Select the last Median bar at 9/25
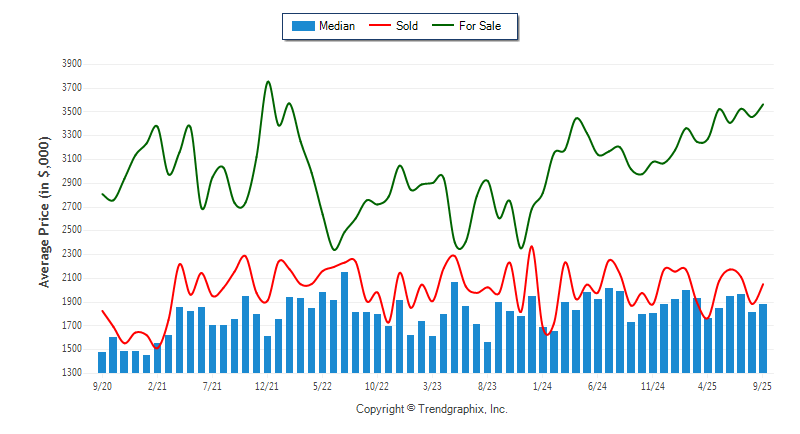Viewport: 800px width, 434px height. (x=763, y=338)
